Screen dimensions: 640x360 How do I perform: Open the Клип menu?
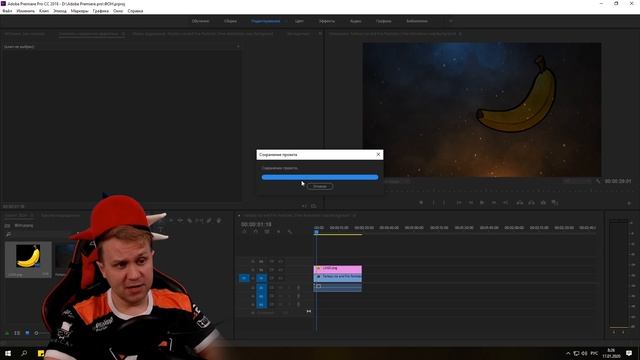tap(44, 11)
